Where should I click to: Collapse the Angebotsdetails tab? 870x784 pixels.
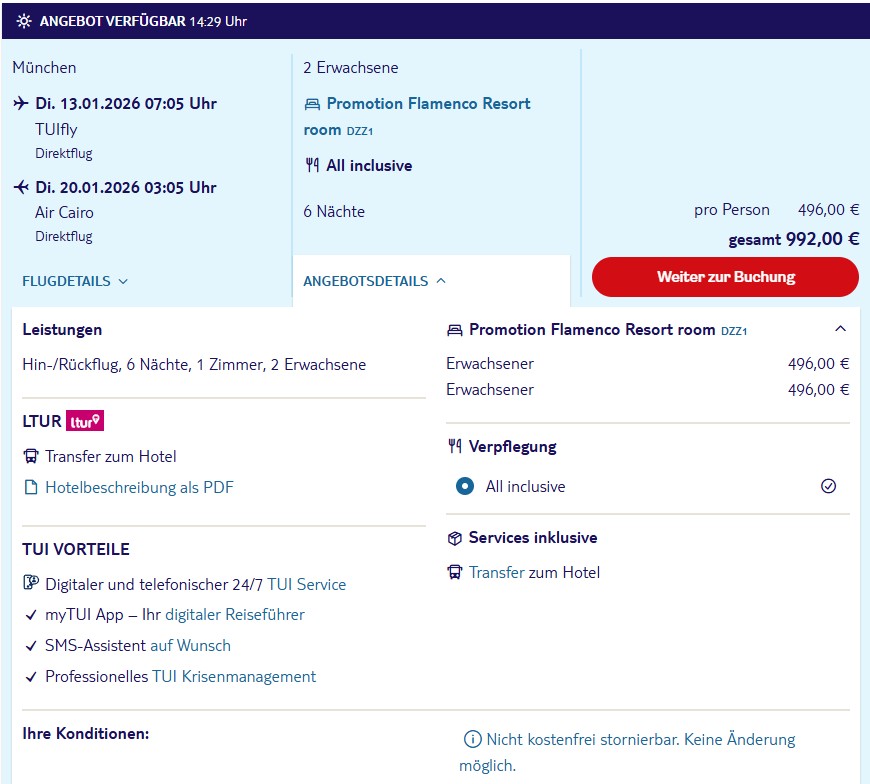point(375,281)
